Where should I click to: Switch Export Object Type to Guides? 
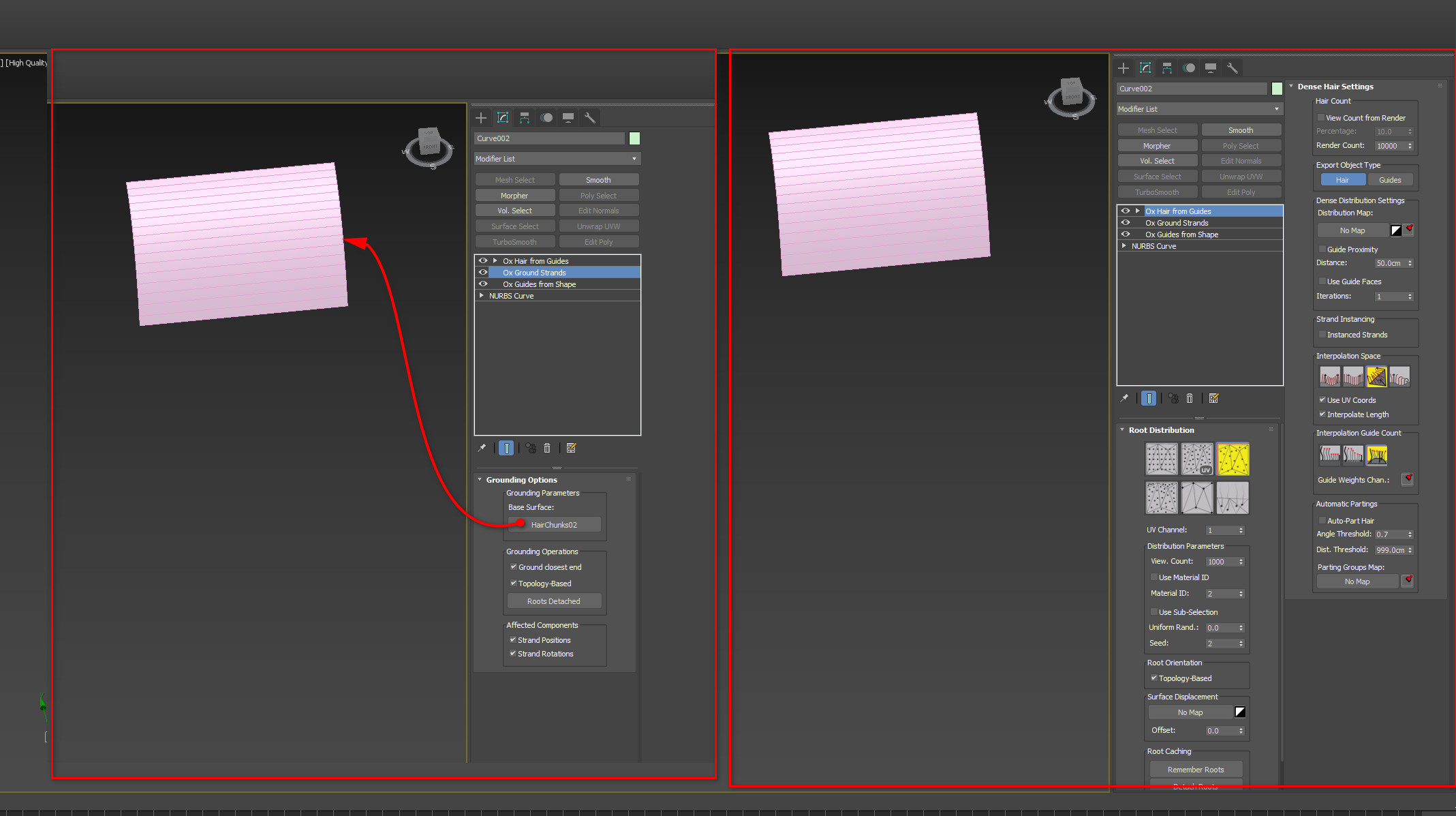[1389, 180]
